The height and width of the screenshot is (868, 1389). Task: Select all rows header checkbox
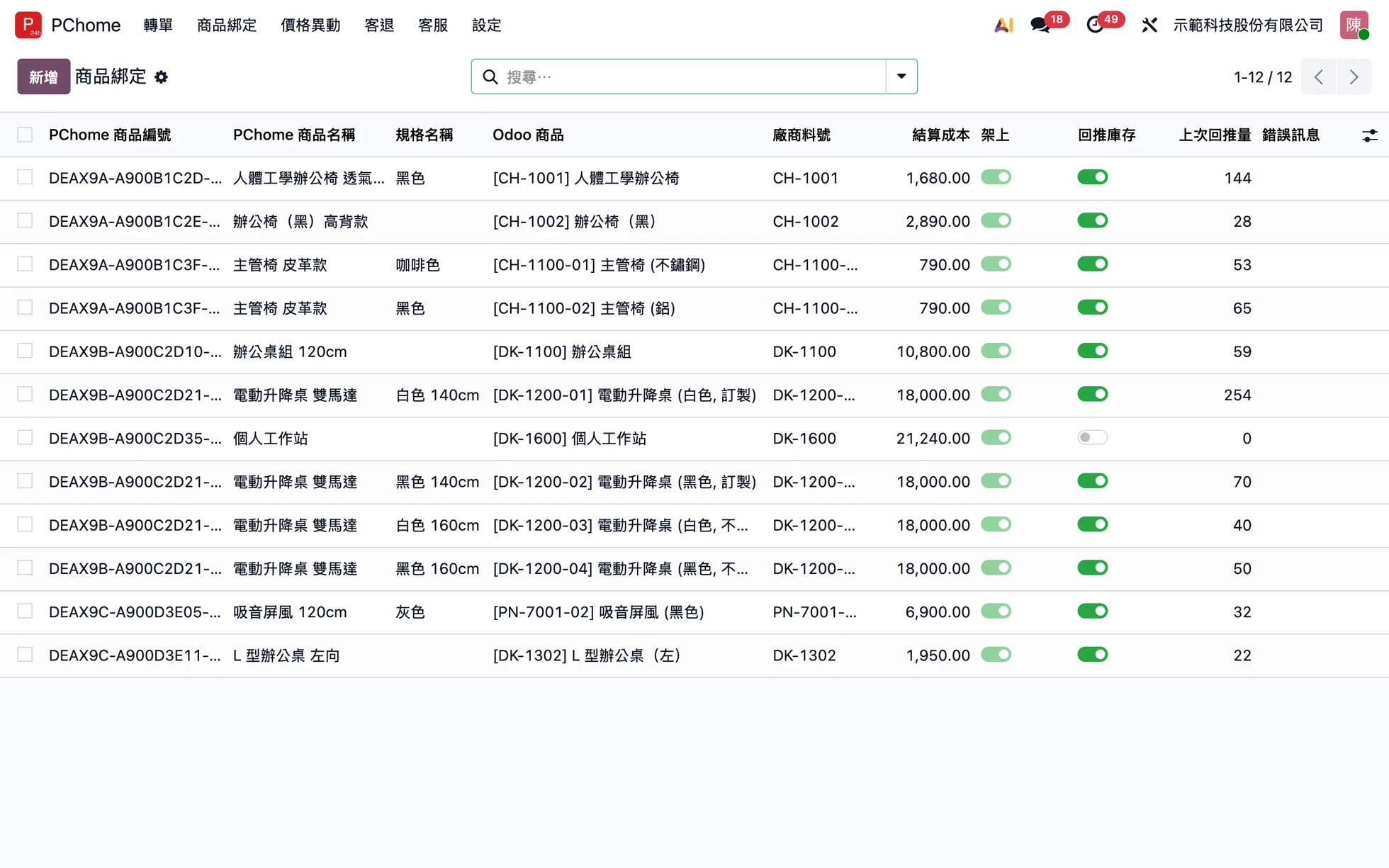click(25, 135)
